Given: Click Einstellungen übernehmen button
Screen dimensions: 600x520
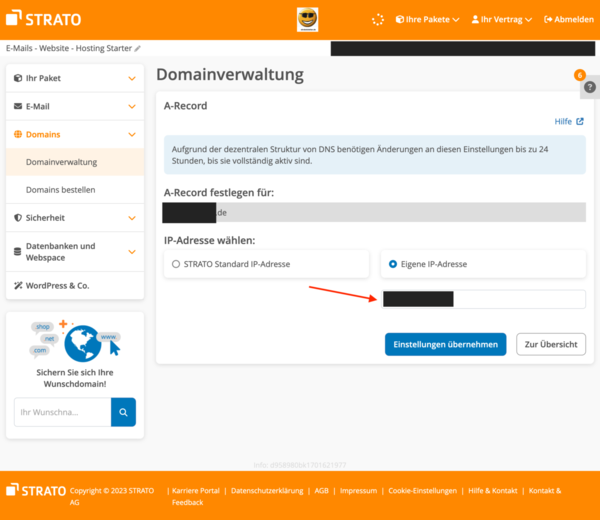Looking at the screenshot, I should pyautogui.click(x=445, y=344).
